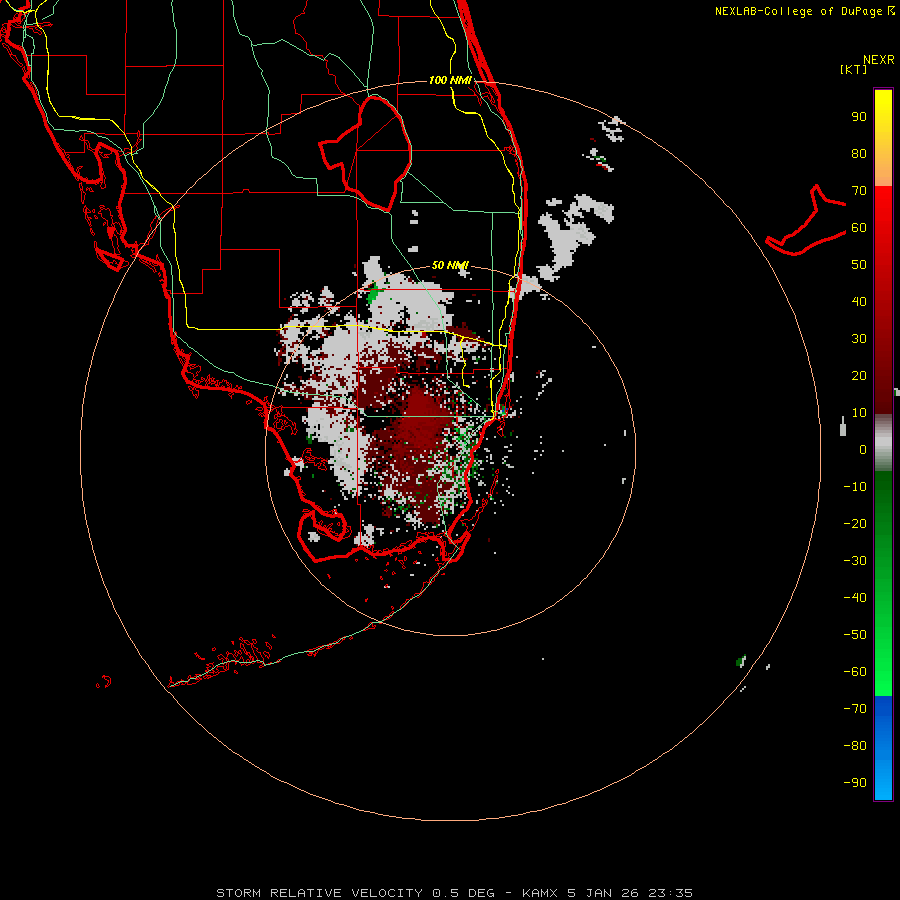Screen dimensions: 900x900
Task: Click the [KT] units label
Action: [x=854, y=69]
